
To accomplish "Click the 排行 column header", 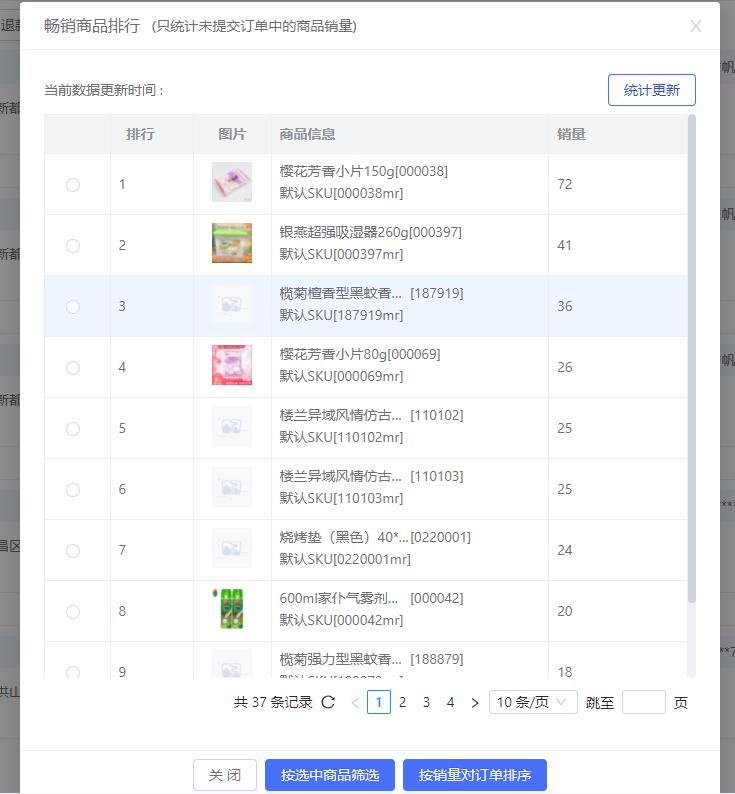I will [140, 134].
